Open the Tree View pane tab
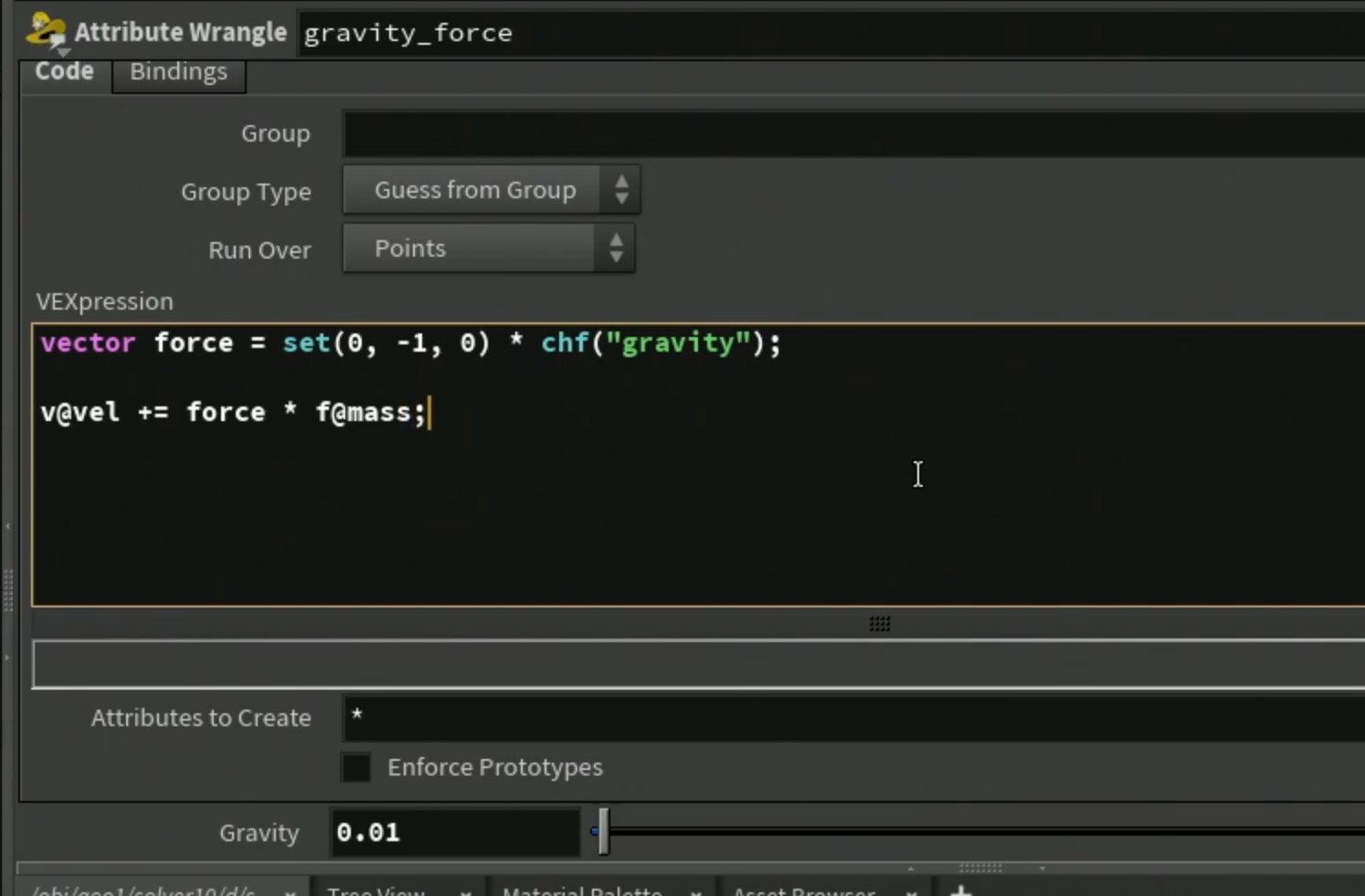 [x=376, y=890]
